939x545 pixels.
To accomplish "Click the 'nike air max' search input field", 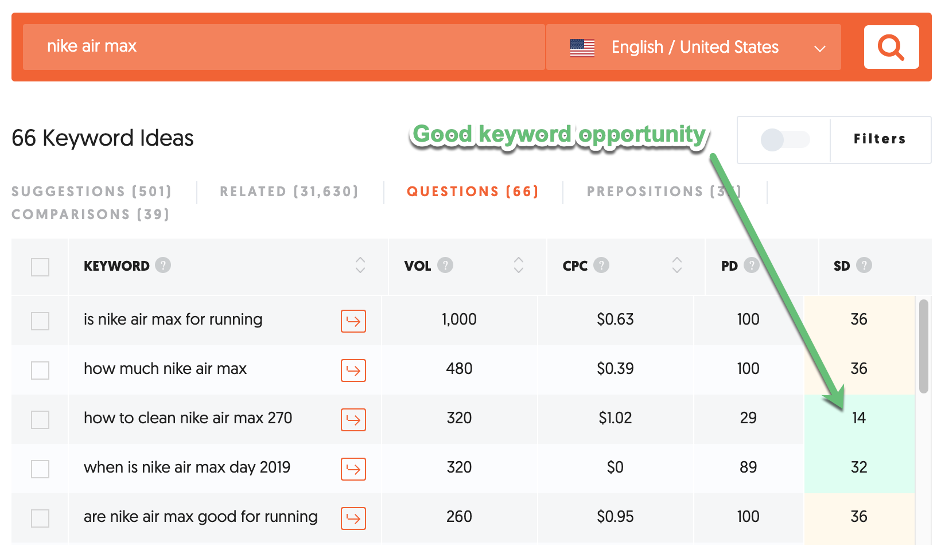I will click(284, 47).
